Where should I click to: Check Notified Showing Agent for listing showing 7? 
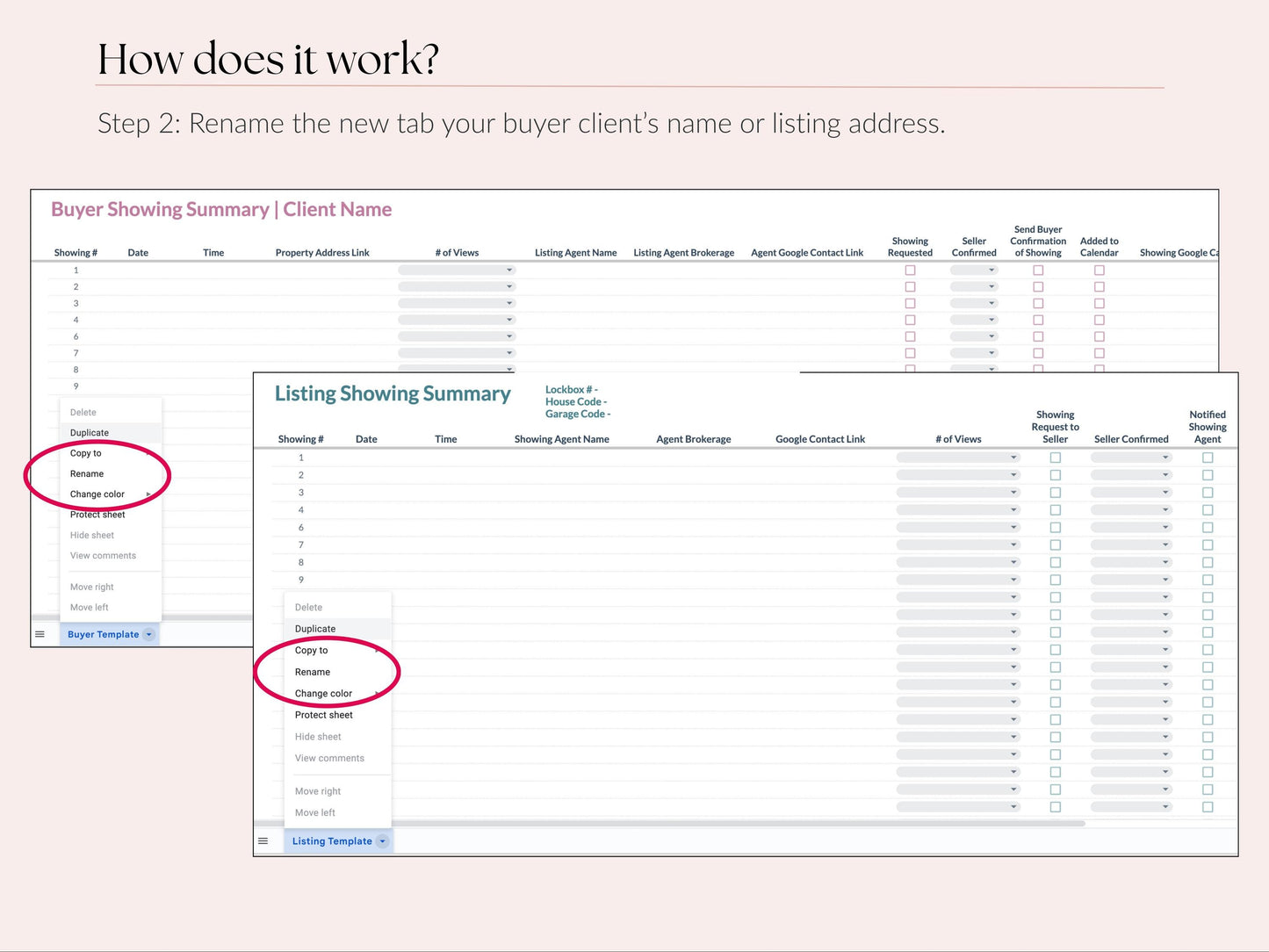coord(1208,545)
